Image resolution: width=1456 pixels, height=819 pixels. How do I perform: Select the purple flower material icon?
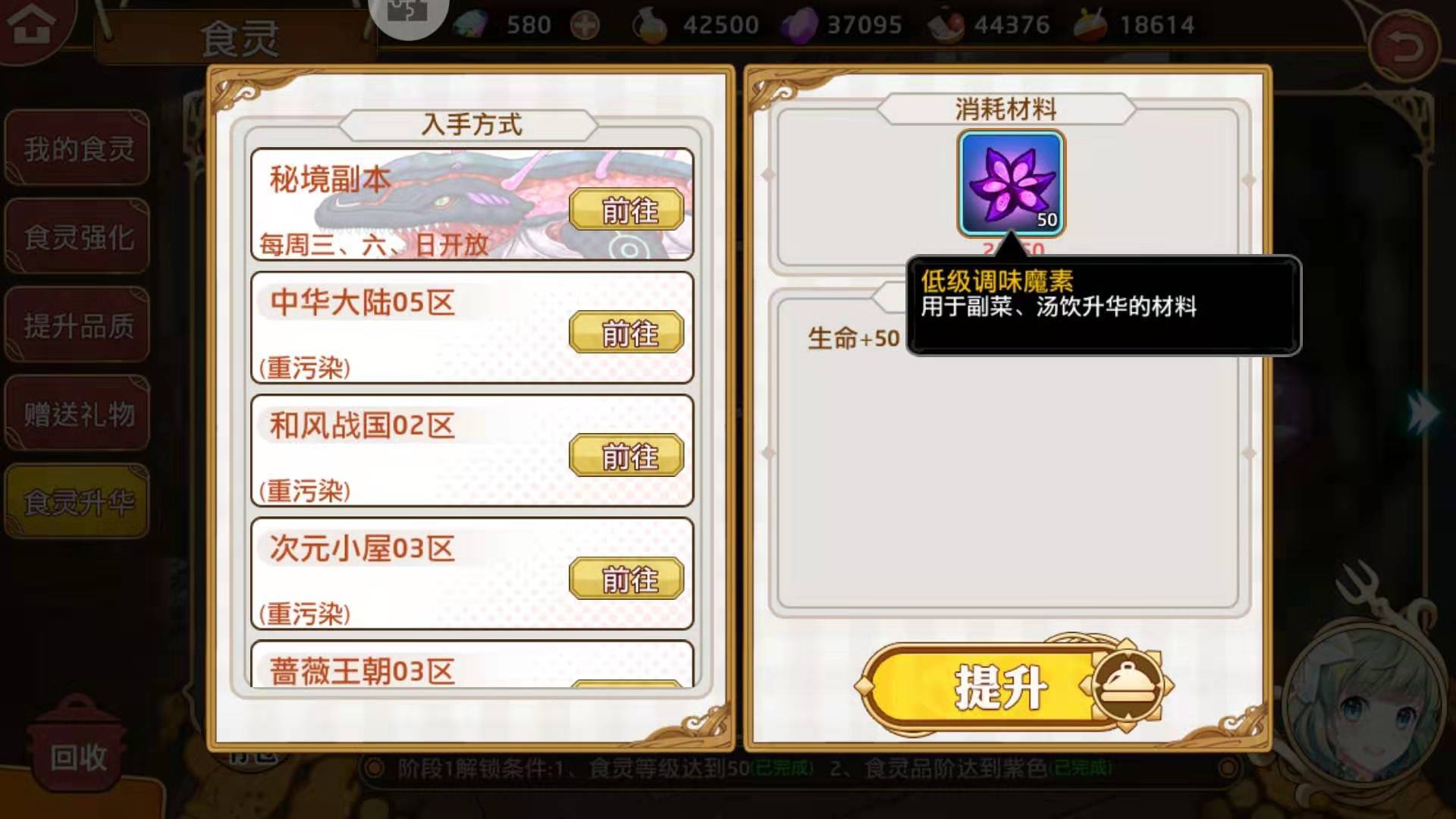coord(1011,183)
